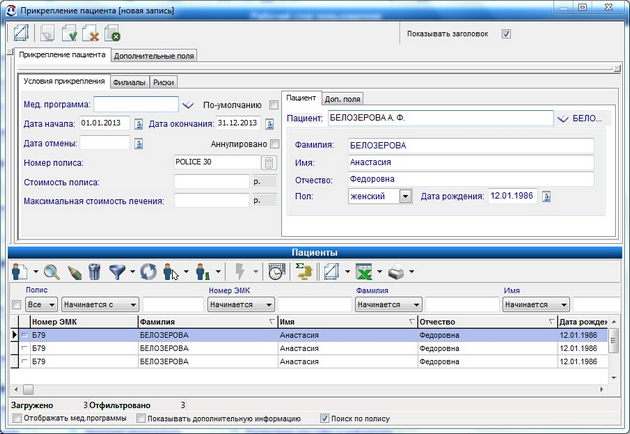This screenshot has height=434, width=630.
Task: Open the Филиалы tab
Action: tap(129, 82)
